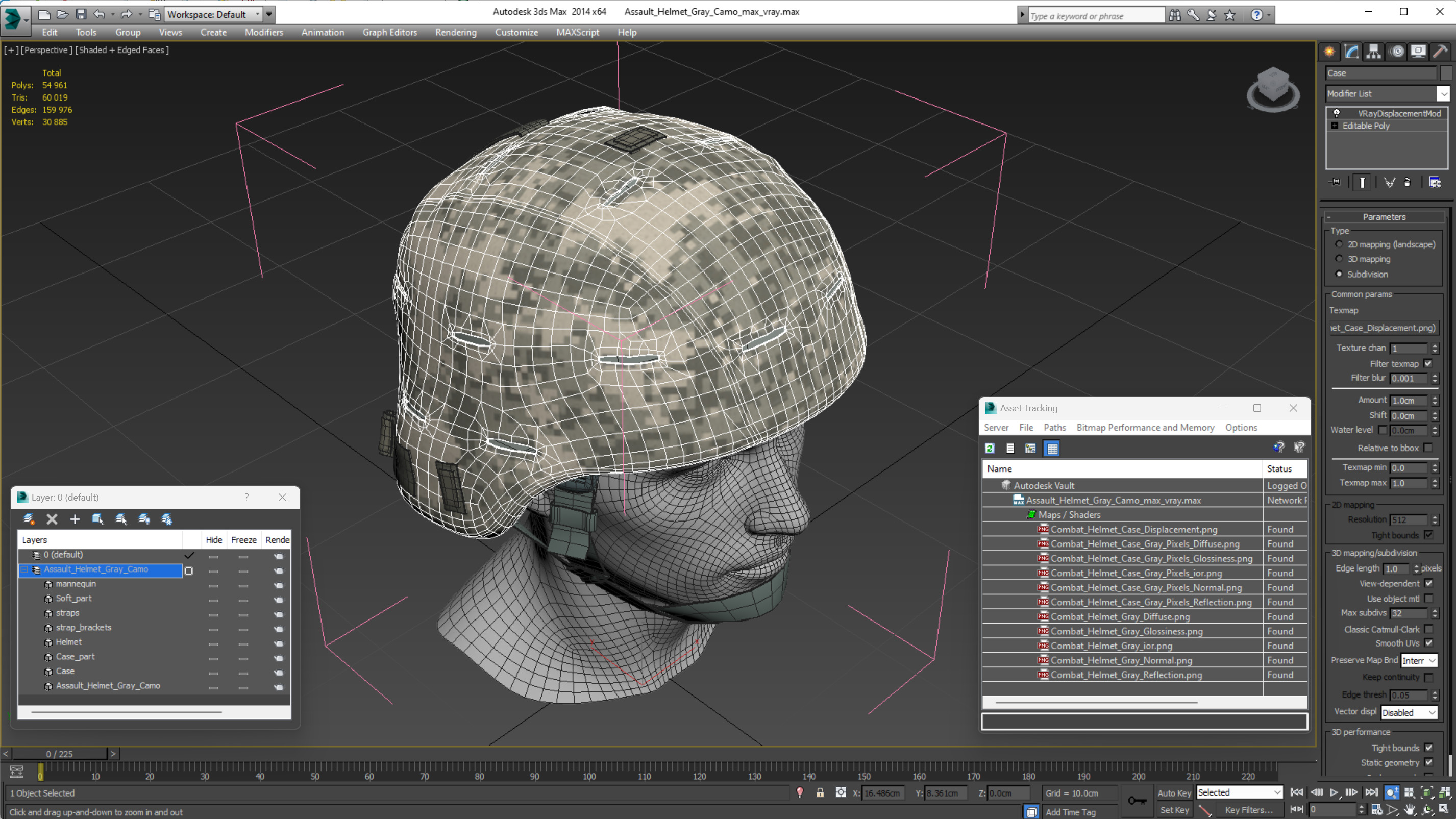Viewport: 1456px width, 819px height.
Task: Collapse the Parameters rollout
Action: point(1384,217)
